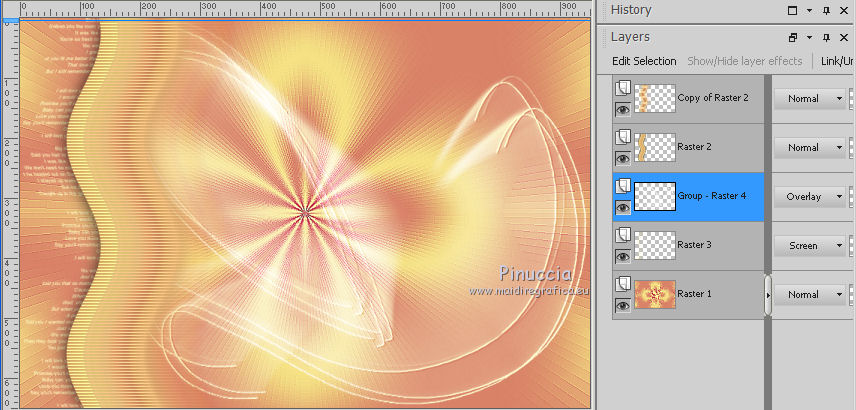Select the Raster 2 layer name
This screenshot has height=410, width=856.
tap(694, 147)
